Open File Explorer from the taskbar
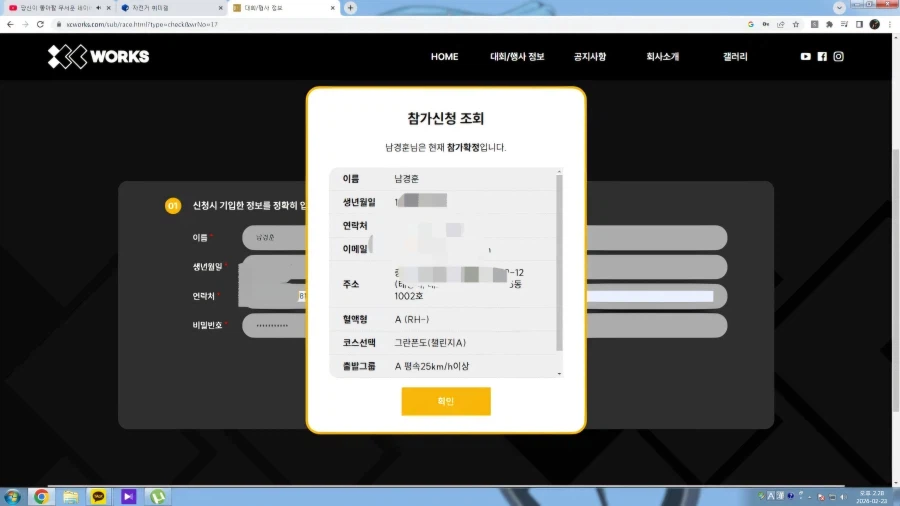Image resolution: width=900 pixels, height=506 pixels. click(71, 497)
